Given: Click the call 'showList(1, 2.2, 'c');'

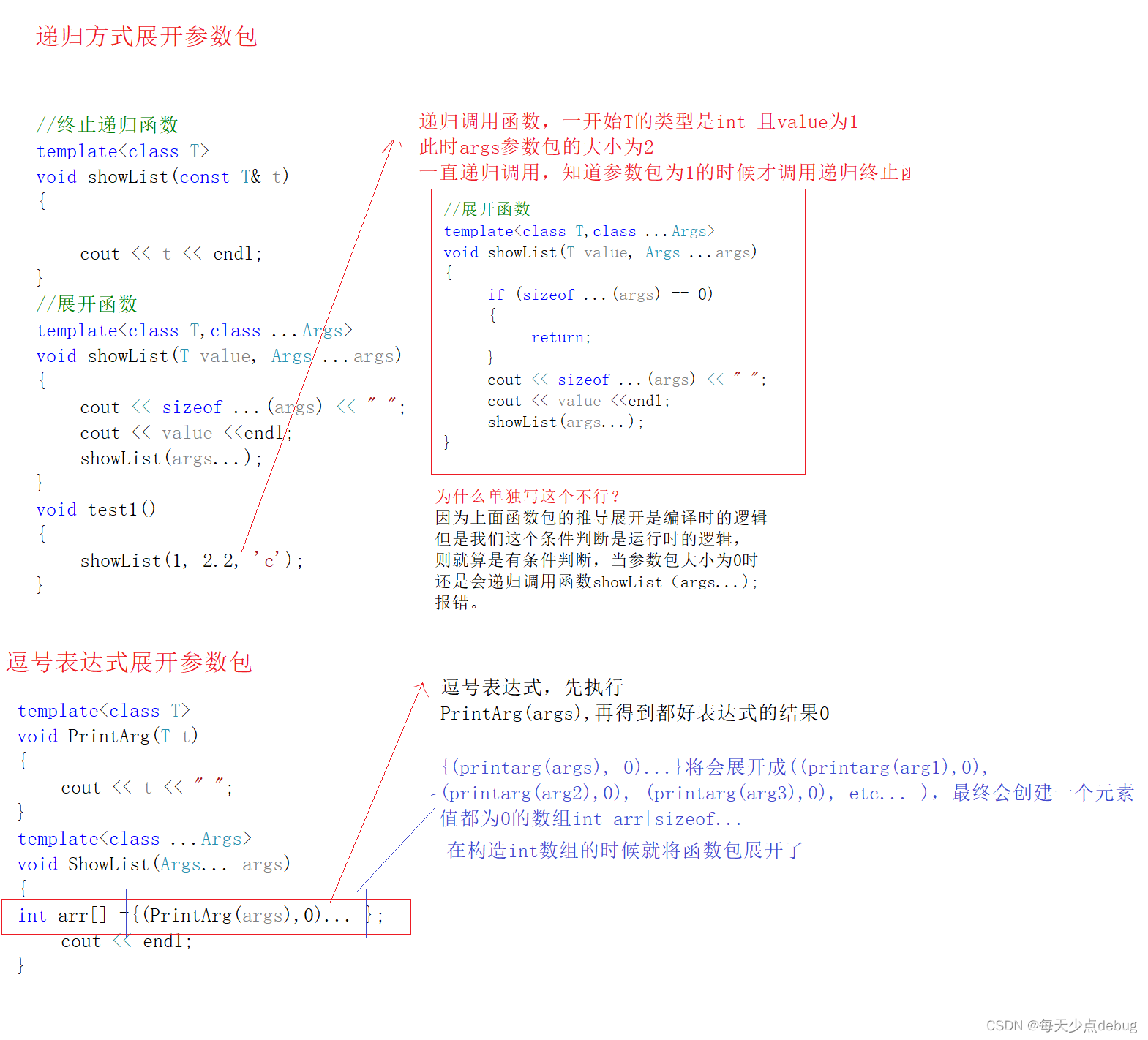Looking at the screenshot, I should pos(191,561).
